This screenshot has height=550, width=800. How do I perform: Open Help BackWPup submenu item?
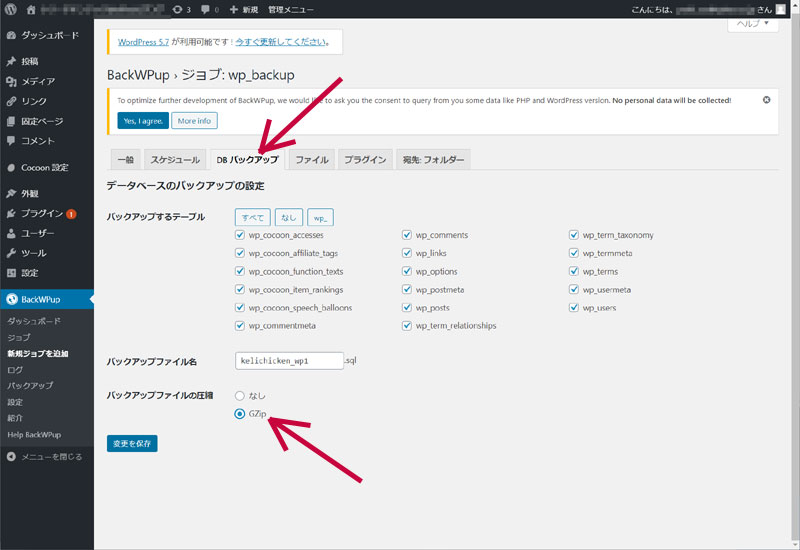pos(34,435)
